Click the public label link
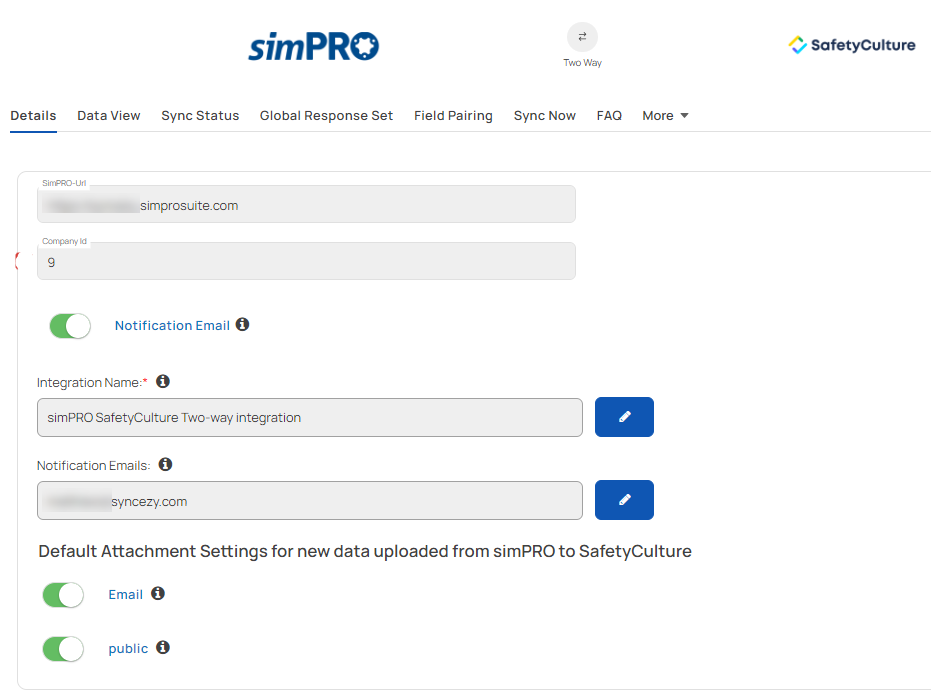The width and height of the screenshot is (931, 690). pos(128,648)
